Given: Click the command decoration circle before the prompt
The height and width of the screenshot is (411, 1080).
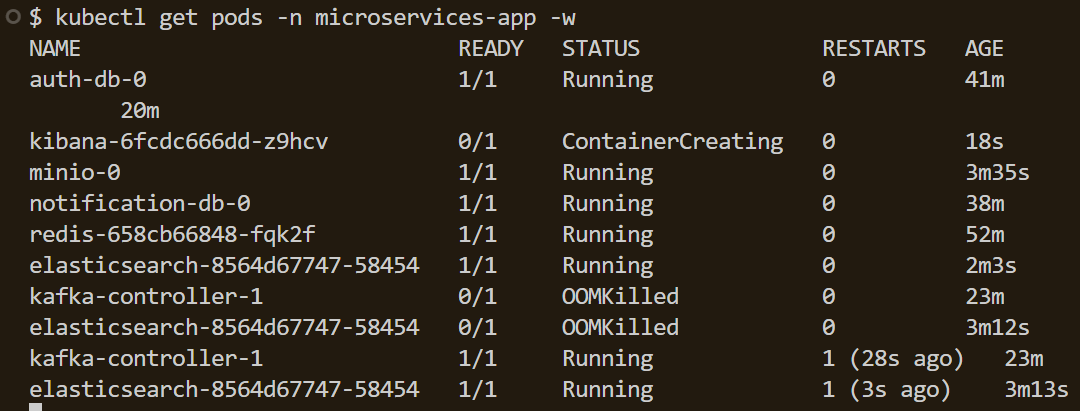Looking at the screenshot, I should [9, 17].
